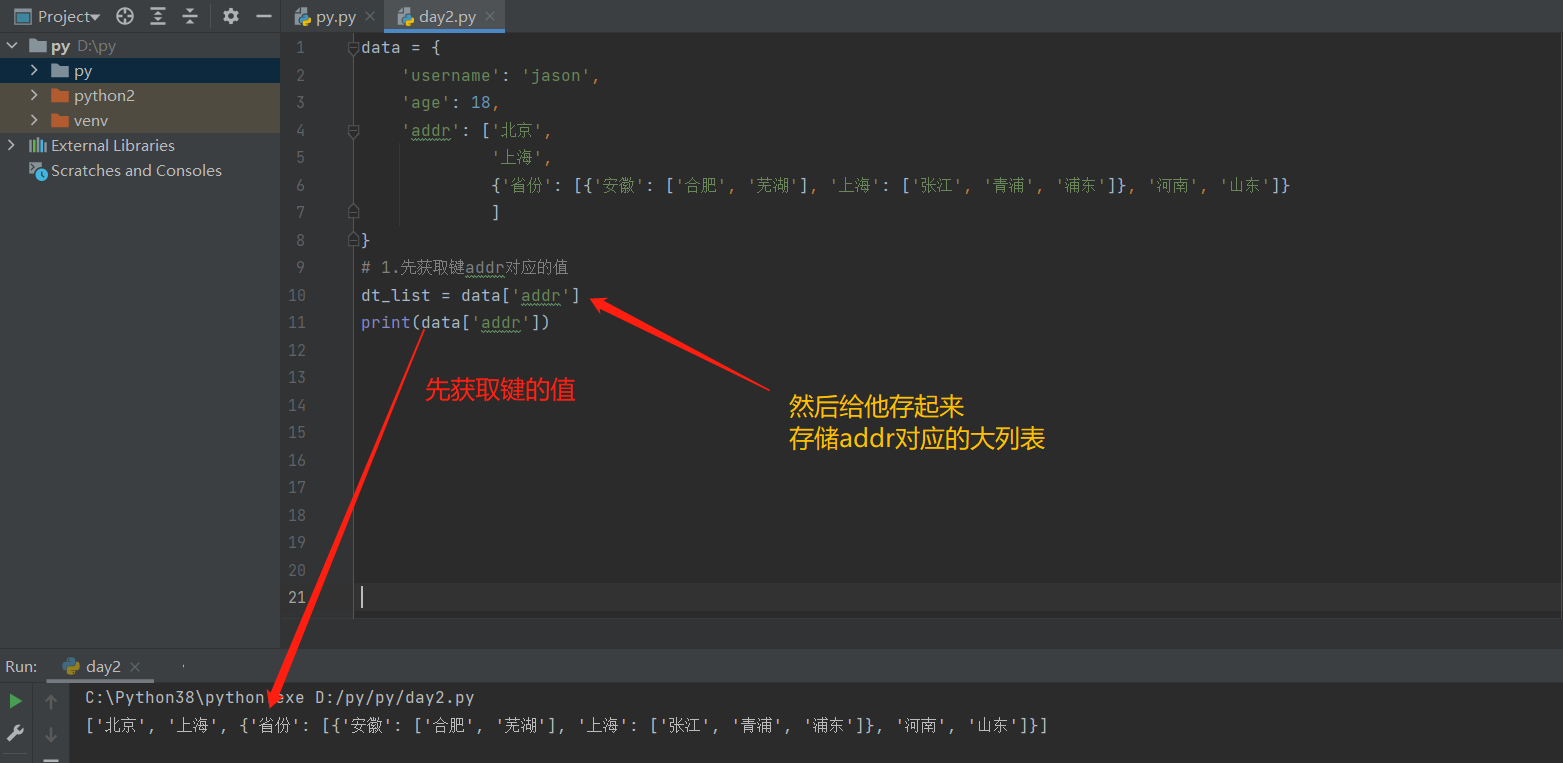Select the day2 Run tab
This screenshot has width=1563, height=763.
pyautogui.click(x=102, y=666)
